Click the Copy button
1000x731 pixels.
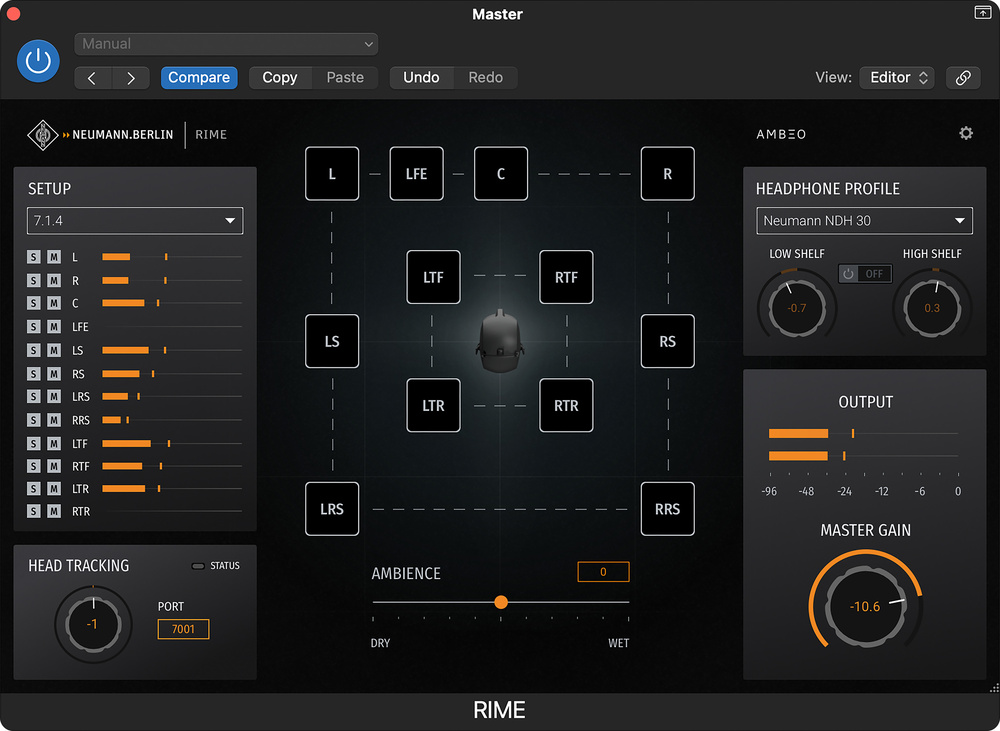[280, 78]
